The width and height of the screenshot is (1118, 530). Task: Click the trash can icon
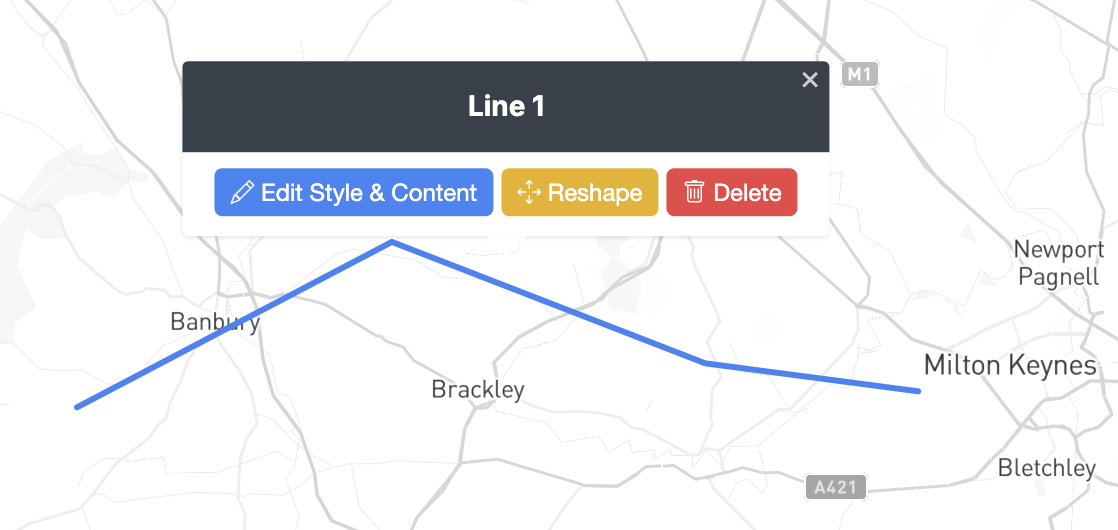click(x=695, y=192)
